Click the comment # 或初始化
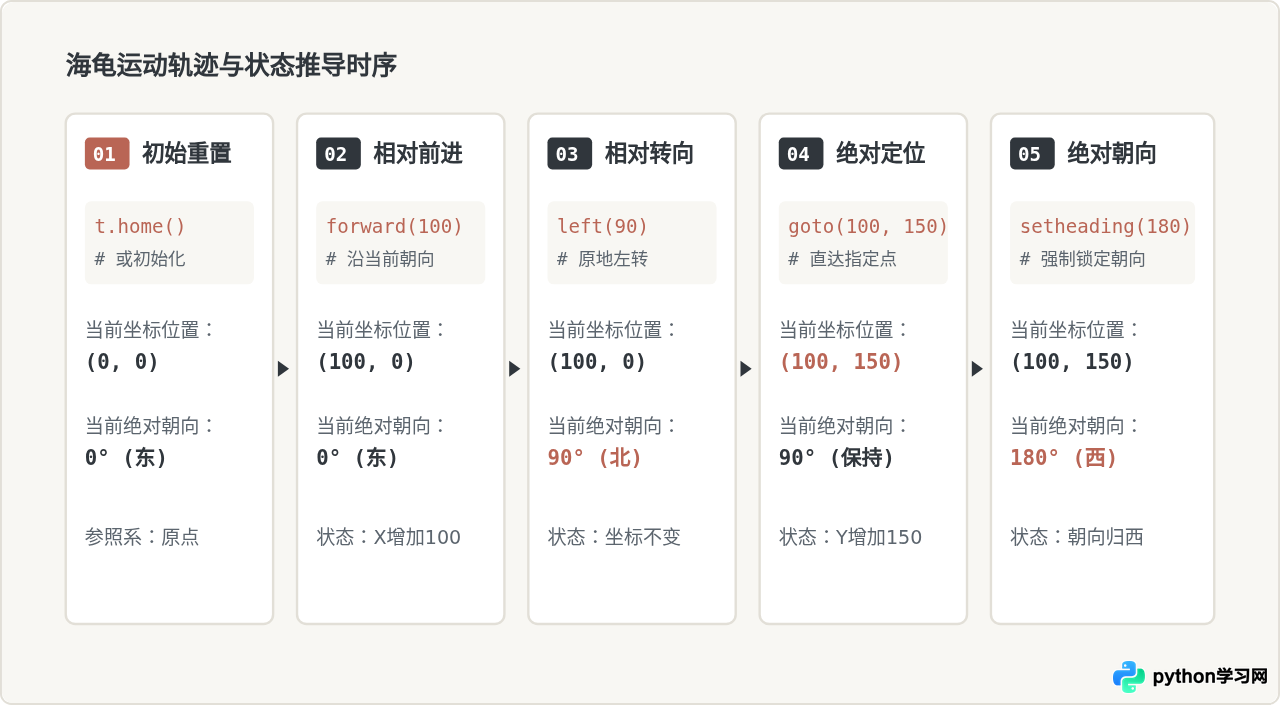1280x706 pixels. coord(140,259)
